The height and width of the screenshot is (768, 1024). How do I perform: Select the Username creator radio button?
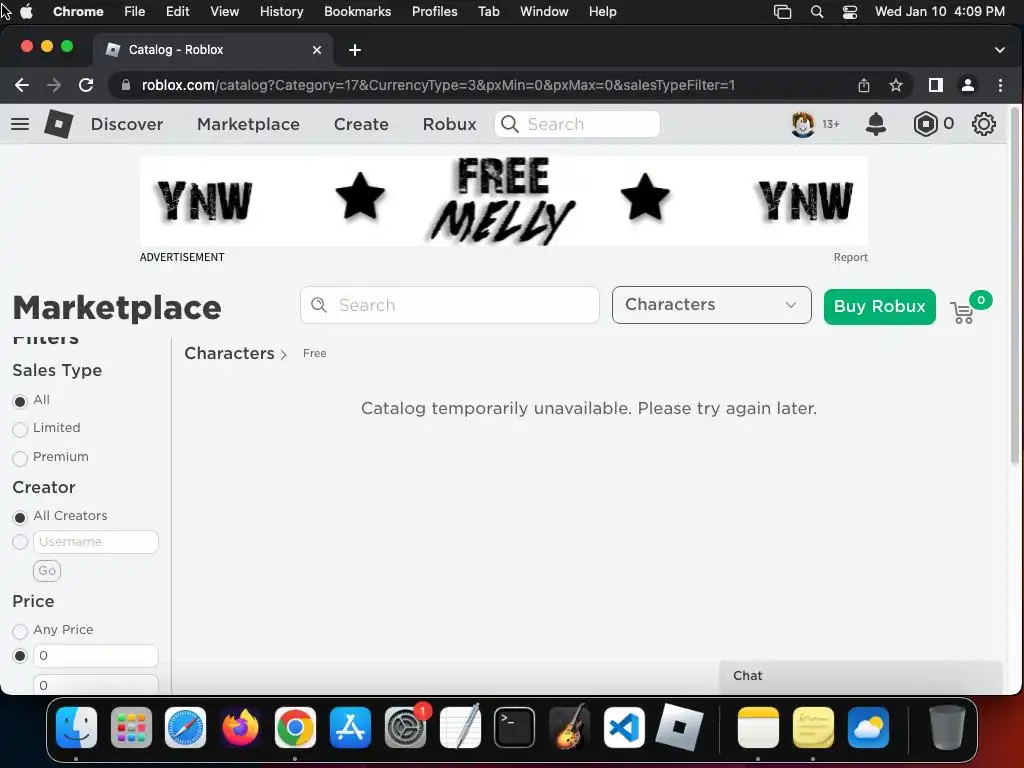[x=20, y=542]
